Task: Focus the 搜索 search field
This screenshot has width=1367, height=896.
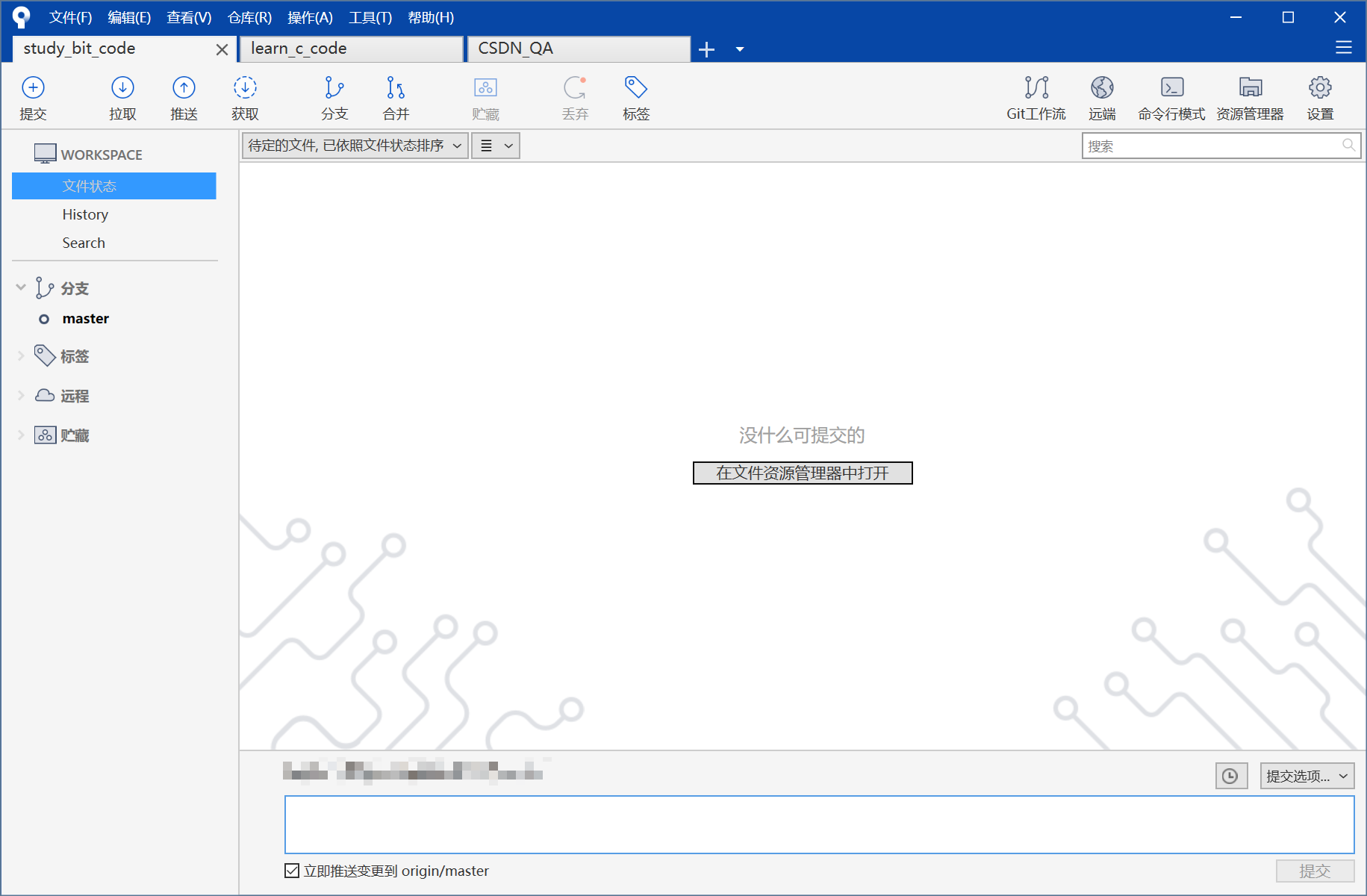Action: coord(1221,146)
